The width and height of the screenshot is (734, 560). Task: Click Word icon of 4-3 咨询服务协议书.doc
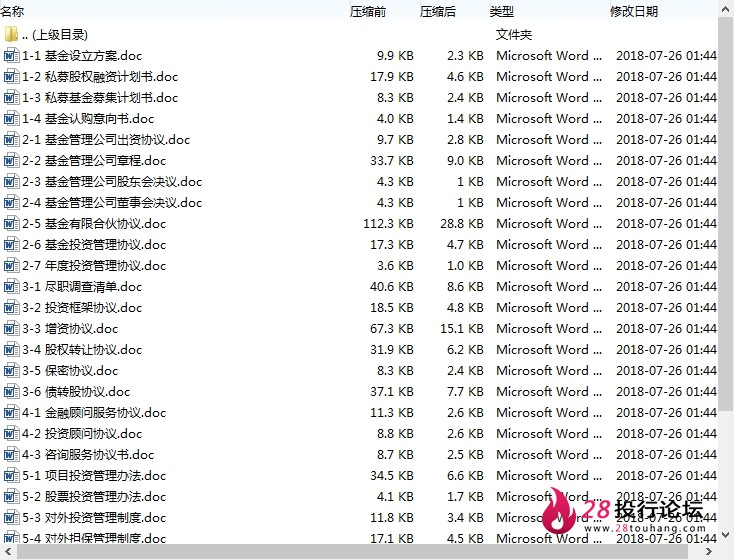tap(11, 455)
